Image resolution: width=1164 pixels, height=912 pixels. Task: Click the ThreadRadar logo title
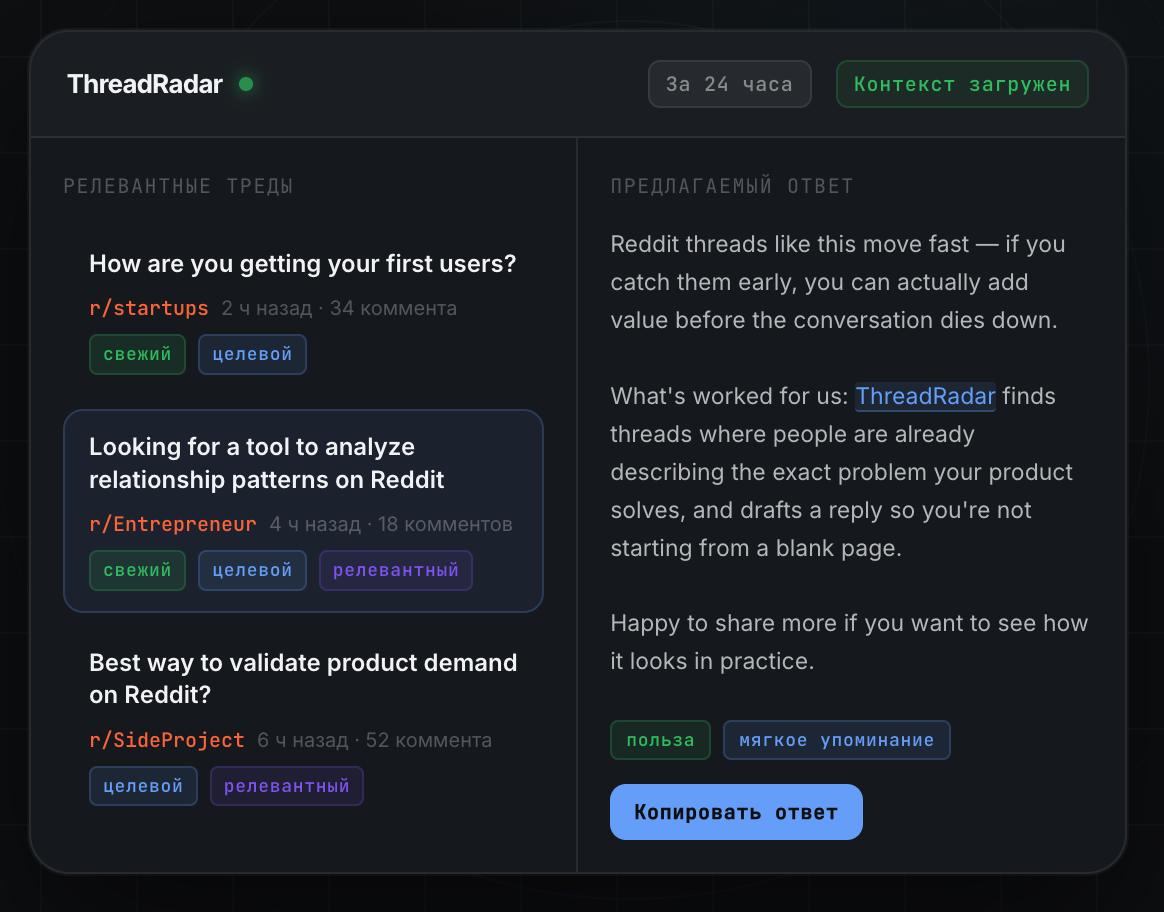(145, 84)
